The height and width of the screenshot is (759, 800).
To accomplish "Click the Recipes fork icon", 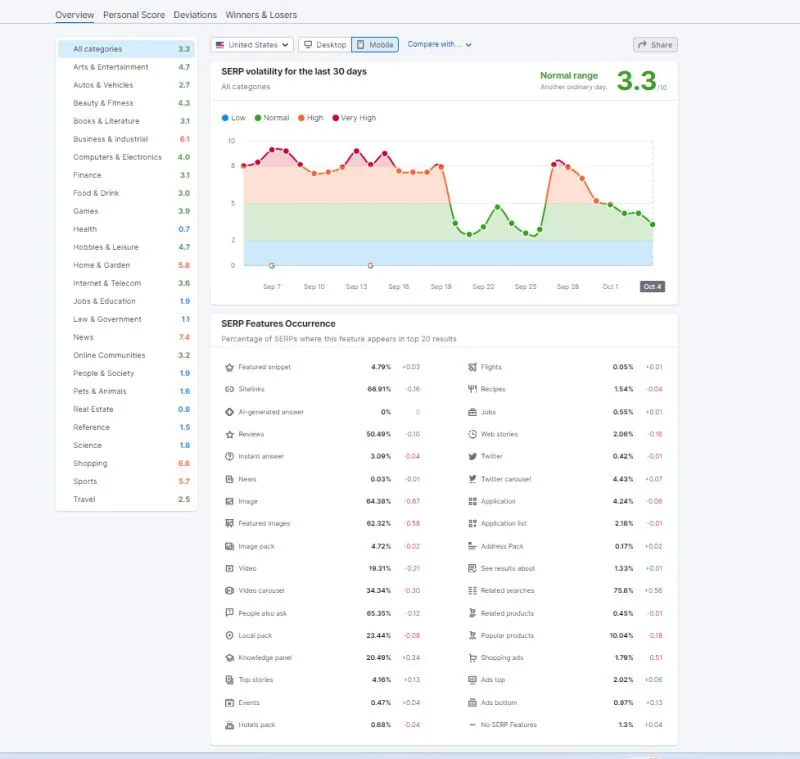I will pyautogui.click(x=472, y=389).
